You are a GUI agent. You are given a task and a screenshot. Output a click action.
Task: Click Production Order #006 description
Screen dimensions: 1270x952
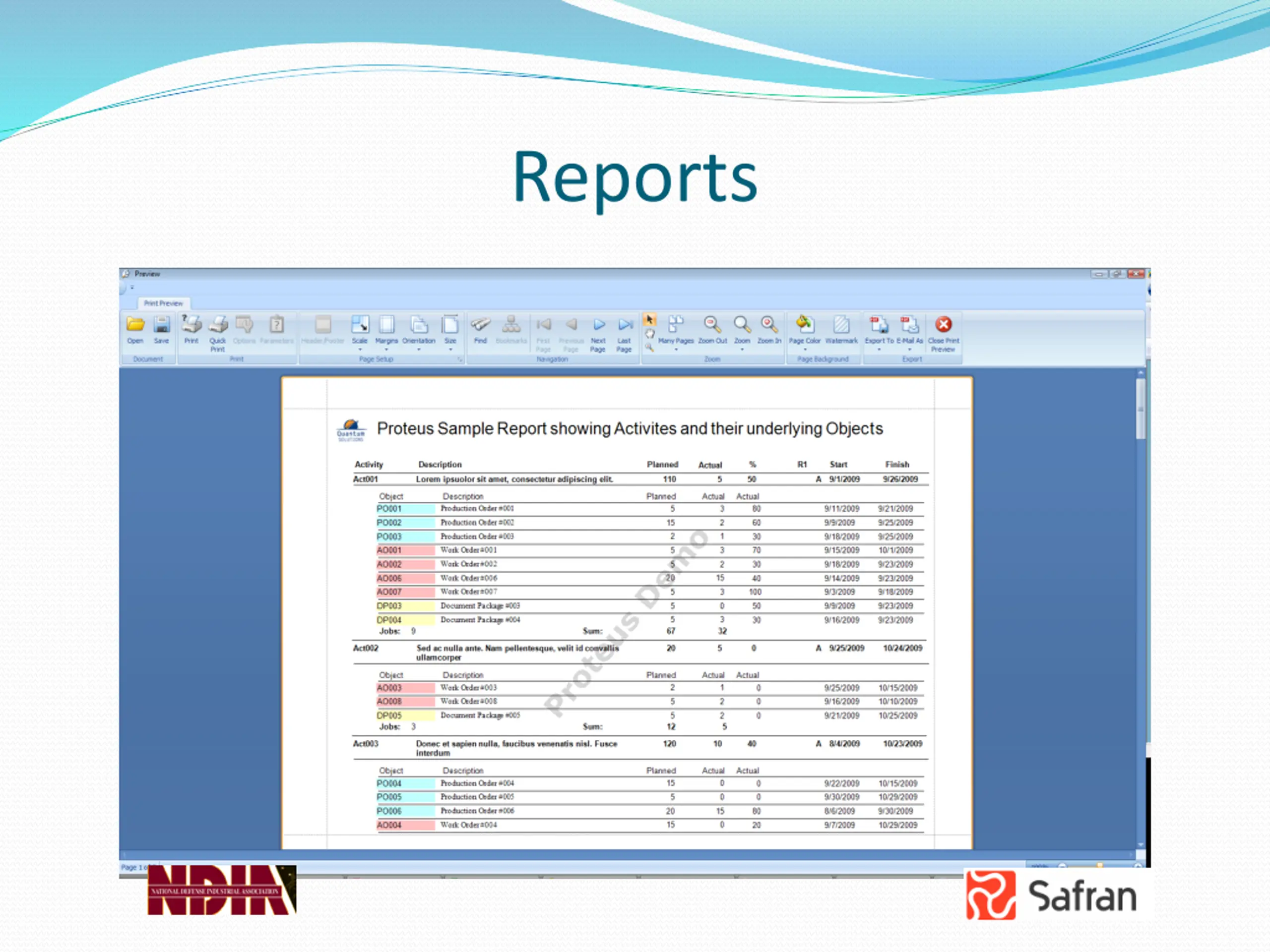click(477, 811)
